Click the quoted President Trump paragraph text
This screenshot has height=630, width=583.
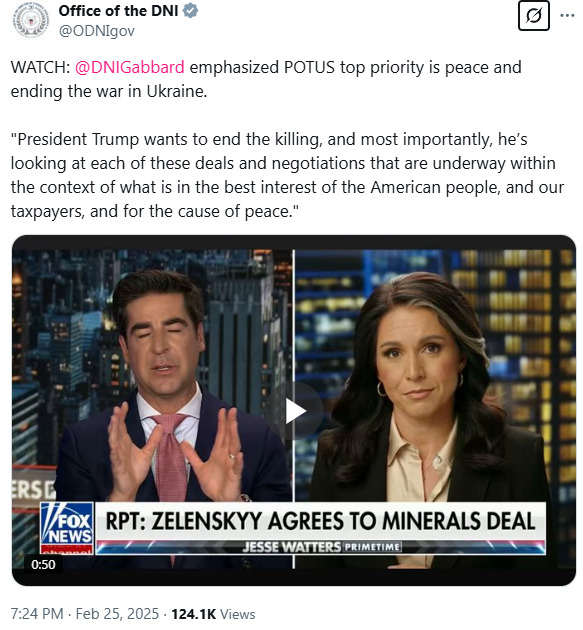pyautogui.click(x=287, y=175)
